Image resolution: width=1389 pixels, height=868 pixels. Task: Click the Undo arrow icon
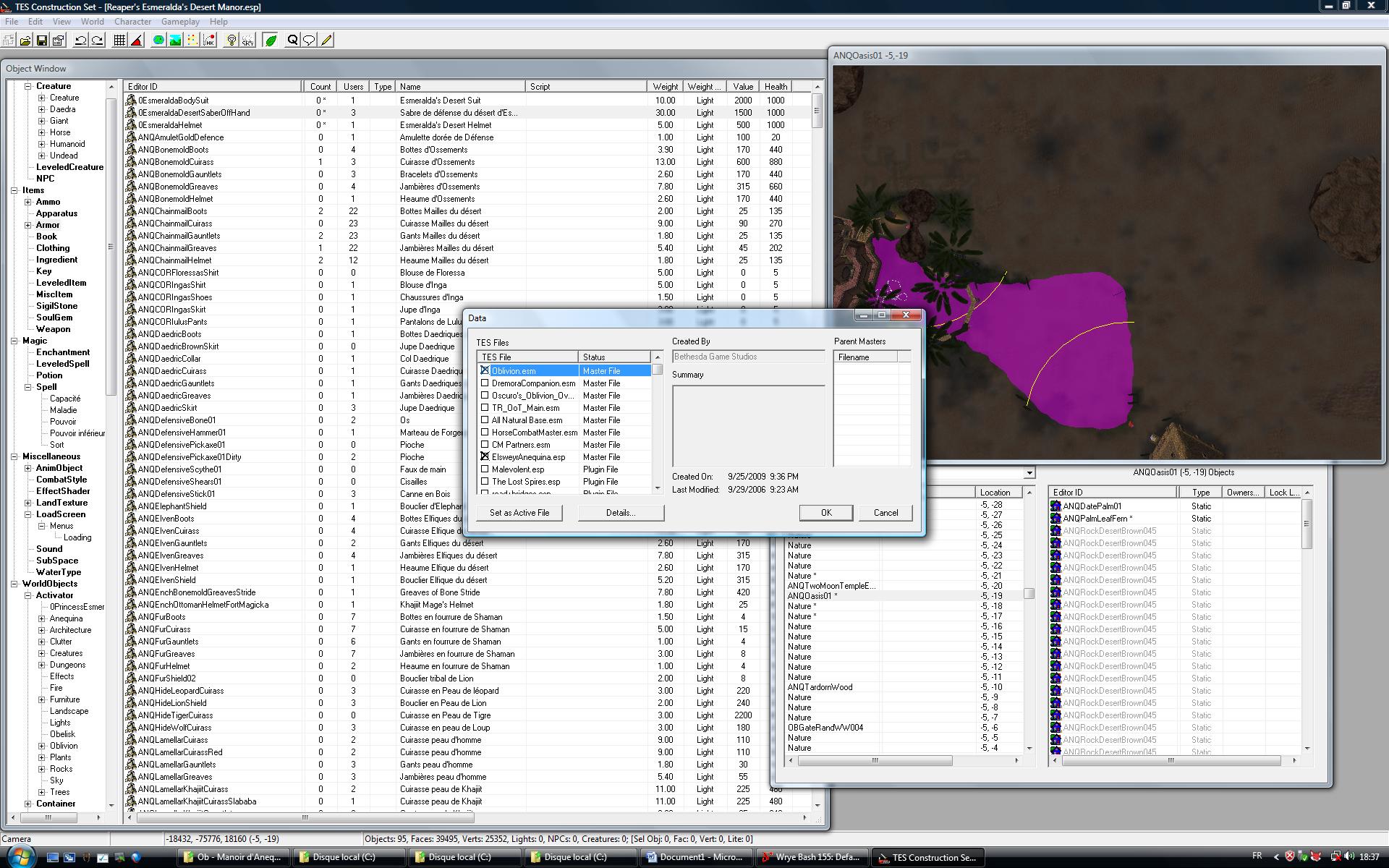(x=81, y=41)
